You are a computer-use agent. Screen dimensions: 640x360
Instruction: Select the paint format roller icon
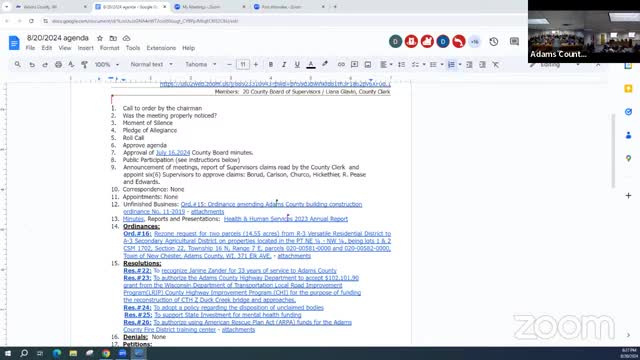(84, 64)
